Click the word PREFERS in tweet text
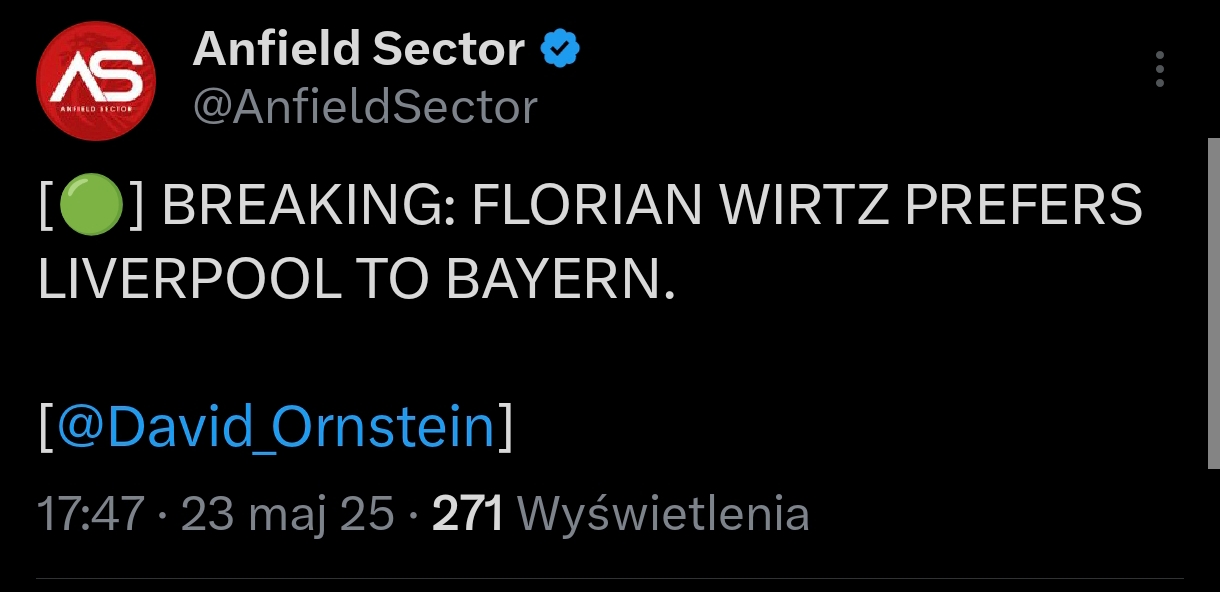Image resolution: width=1220 pixels, height=592 pixels. tap(1024, 206)
